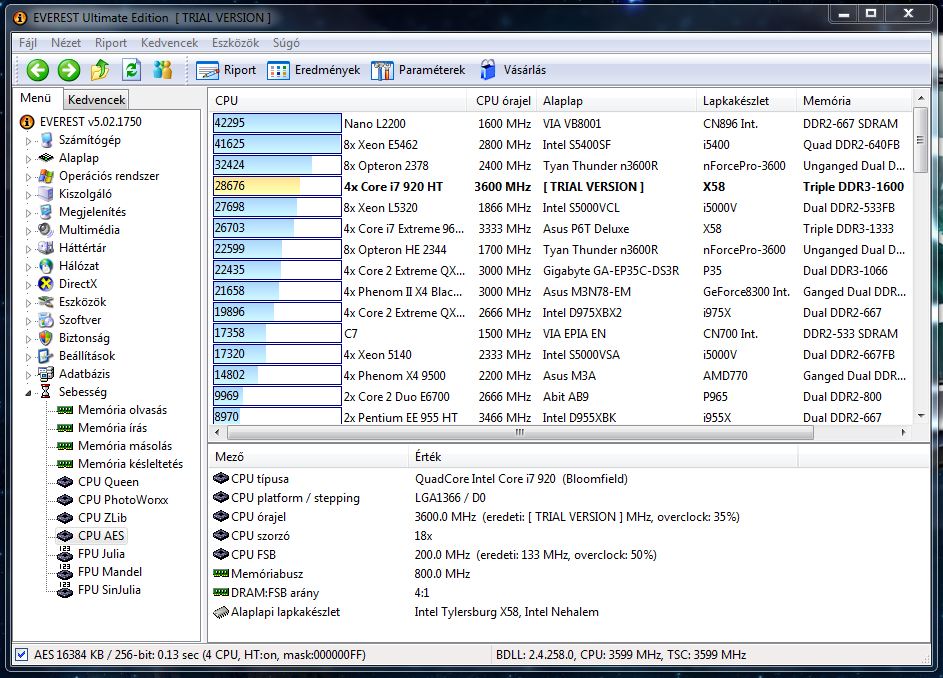Sort by the Lapkakészlet column header
This screenshot has height=678, width=943.
(x=746, y=100)
